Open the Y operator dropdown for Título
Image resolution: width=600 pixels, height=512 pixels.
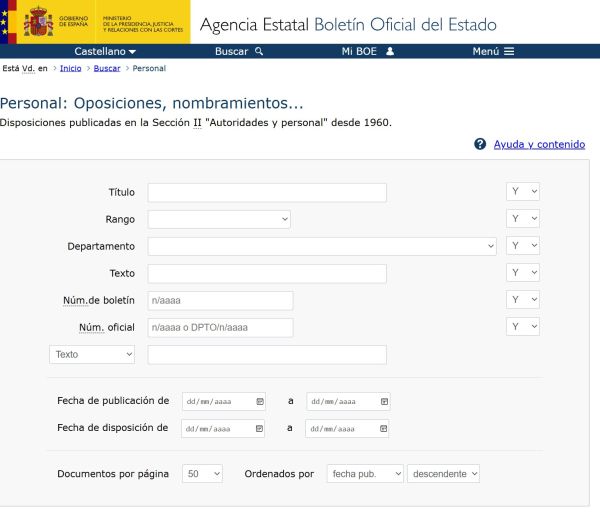pyautogui.click(x=523, y=191)
